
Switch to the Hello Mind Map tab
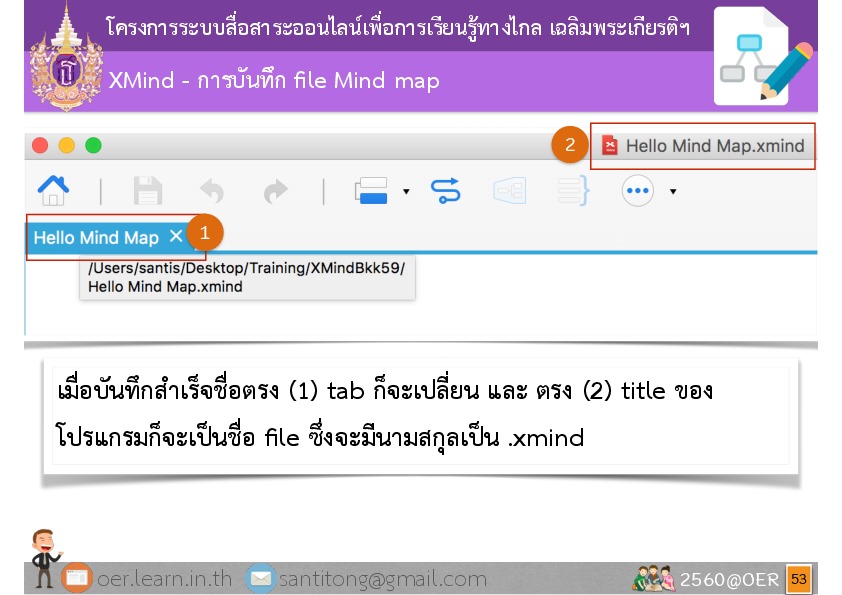coord(96,237)
